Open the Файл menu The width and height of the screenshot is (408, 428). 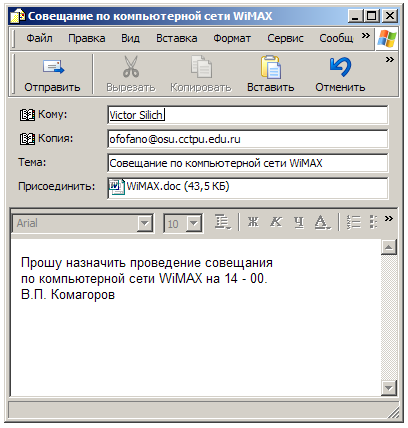coord(39,38)
